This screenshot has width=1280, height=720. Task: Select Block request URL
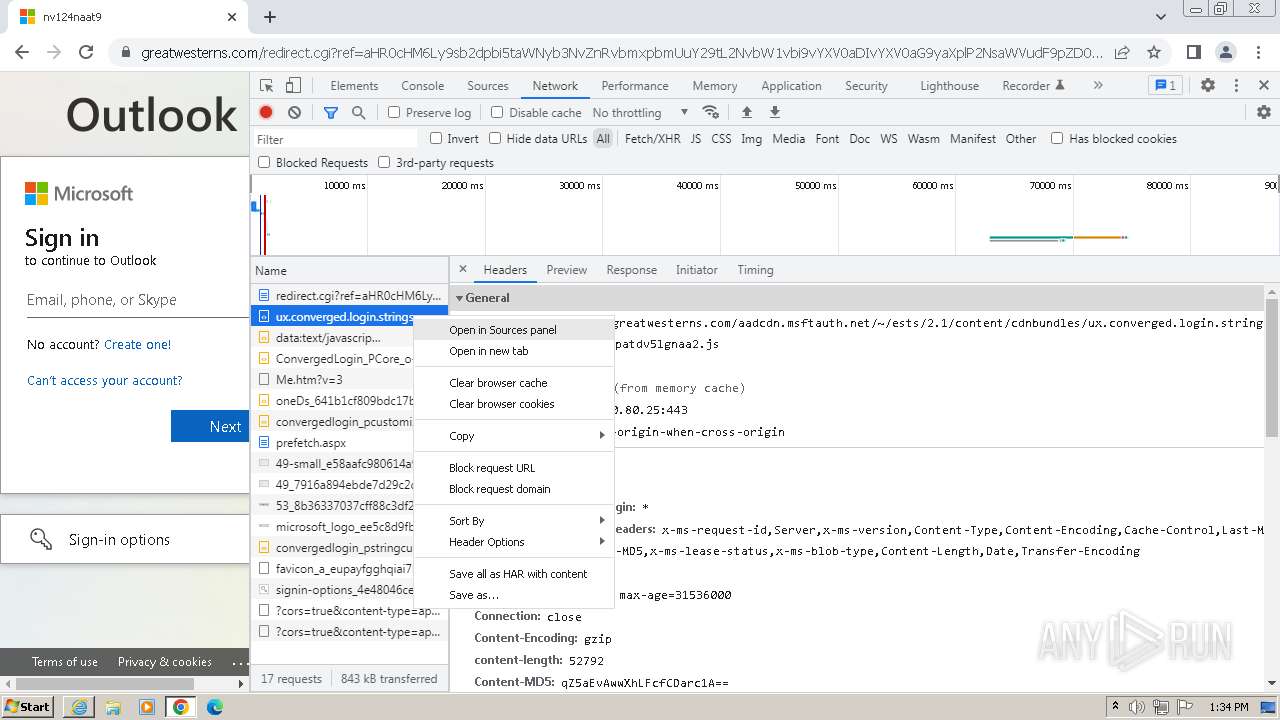click(x=514, y=468)
